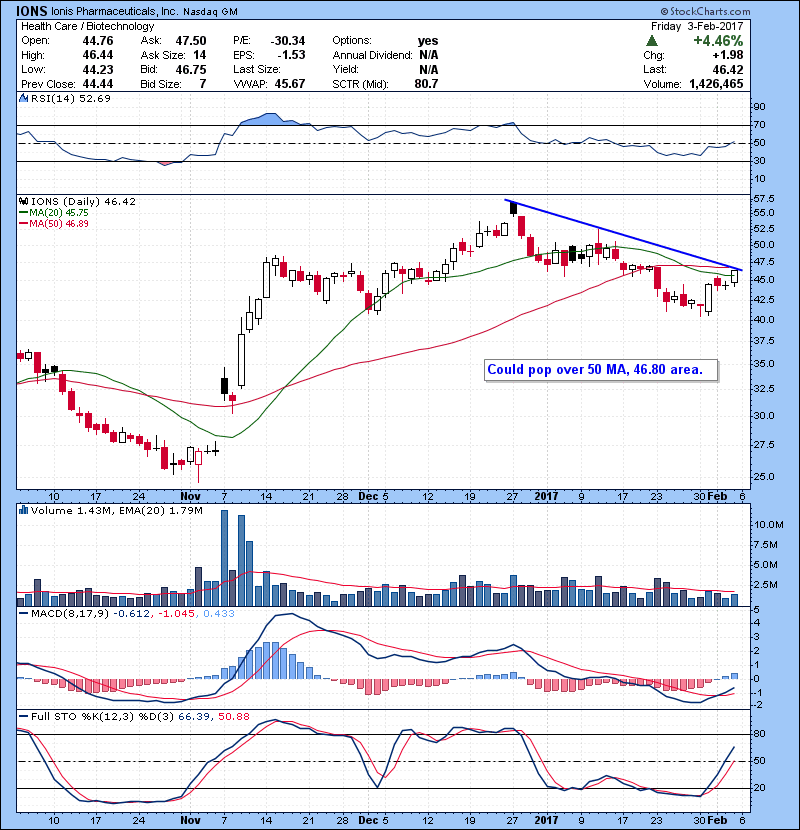The image size is (800, 830).
Task: Click the MA(20) 45.75 legend entry
Action: click(54, 213)
